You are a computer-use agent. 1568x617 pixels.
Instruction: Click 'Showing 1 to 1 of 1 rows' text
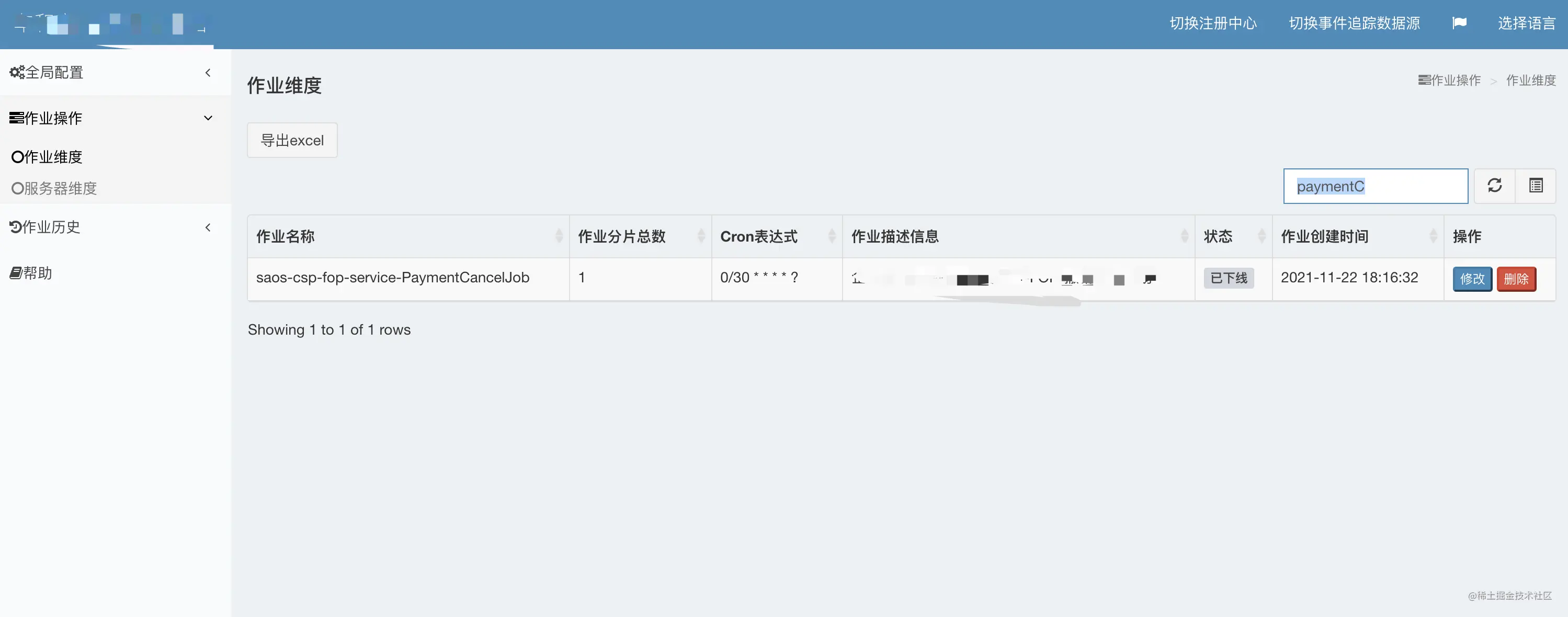pos(329,330)
